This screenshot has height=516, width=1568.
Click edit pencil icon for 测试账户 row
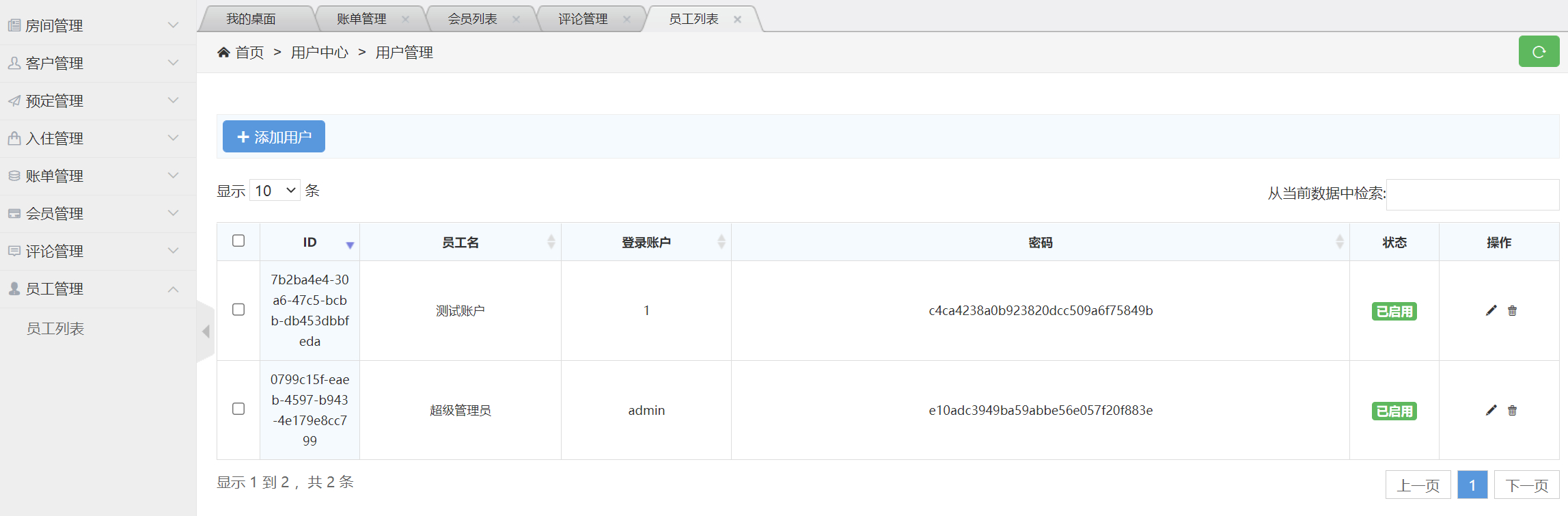click(x=1491, y=310)
